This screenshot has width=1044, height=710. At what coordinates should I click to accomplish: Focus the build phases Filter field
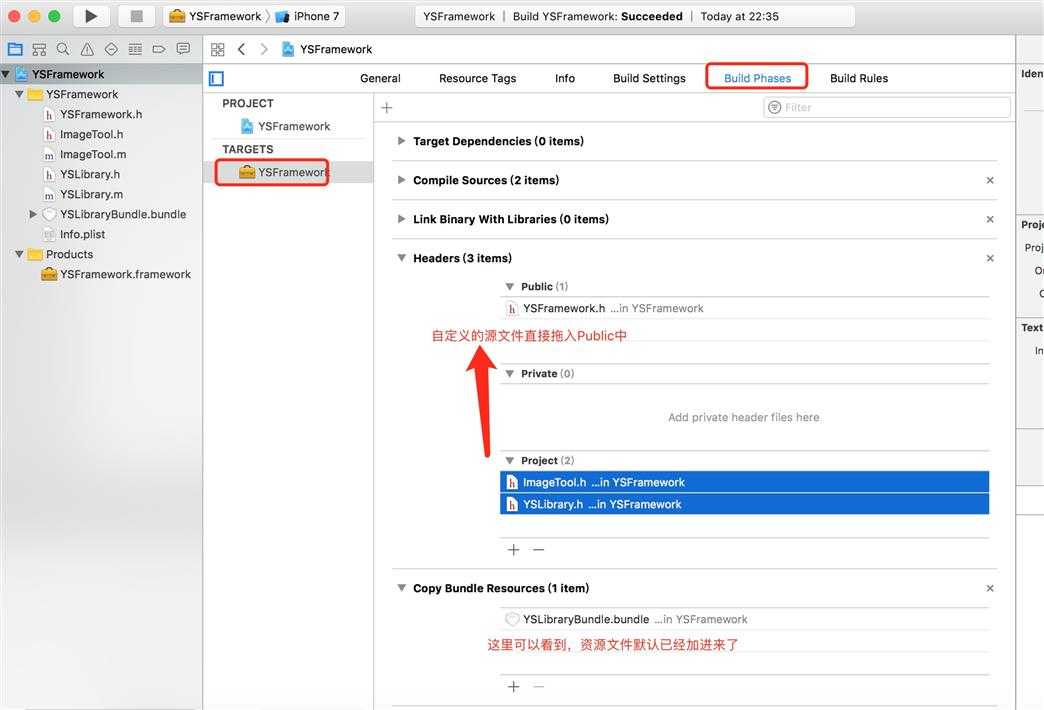[887, 108]
